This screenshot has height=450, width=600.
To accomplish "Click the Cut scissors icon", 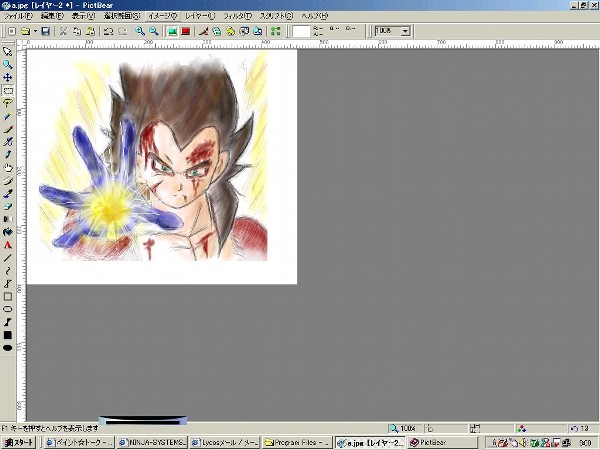I will [x=63, y=31].
